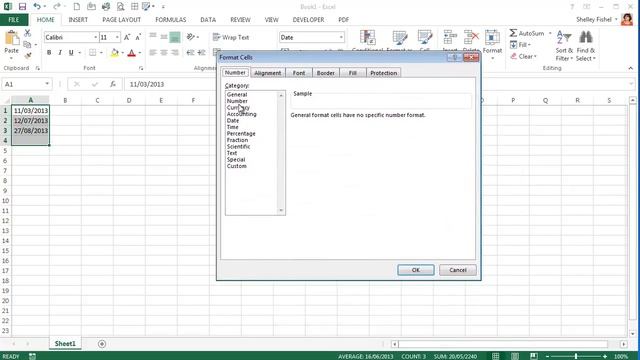Toggle Italic formatting
Image resolution: width=640 pixels, height=360 pixels.
[60, 53]
